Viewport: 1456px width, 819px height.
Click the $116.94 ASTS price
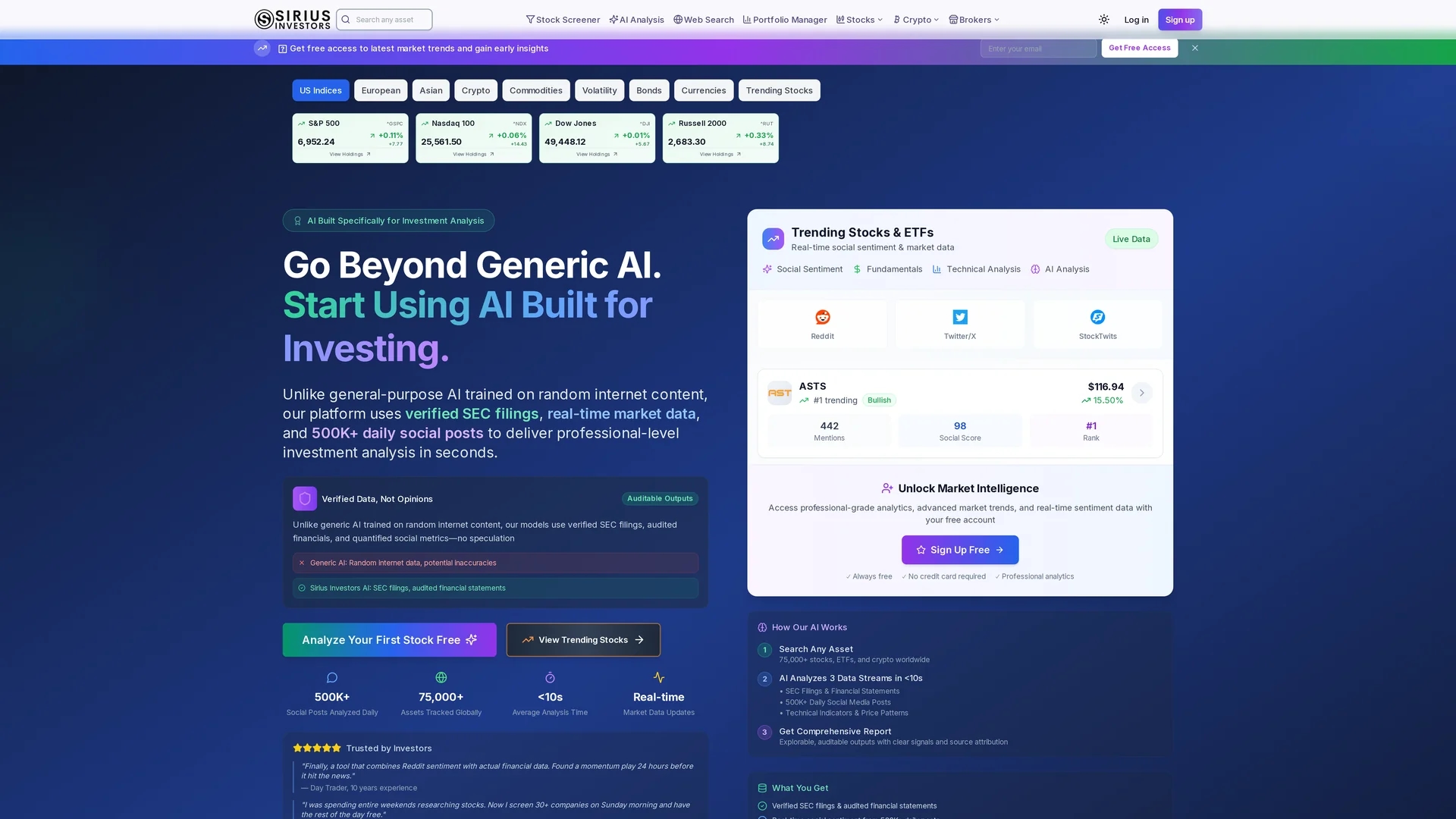point(1106,387)
